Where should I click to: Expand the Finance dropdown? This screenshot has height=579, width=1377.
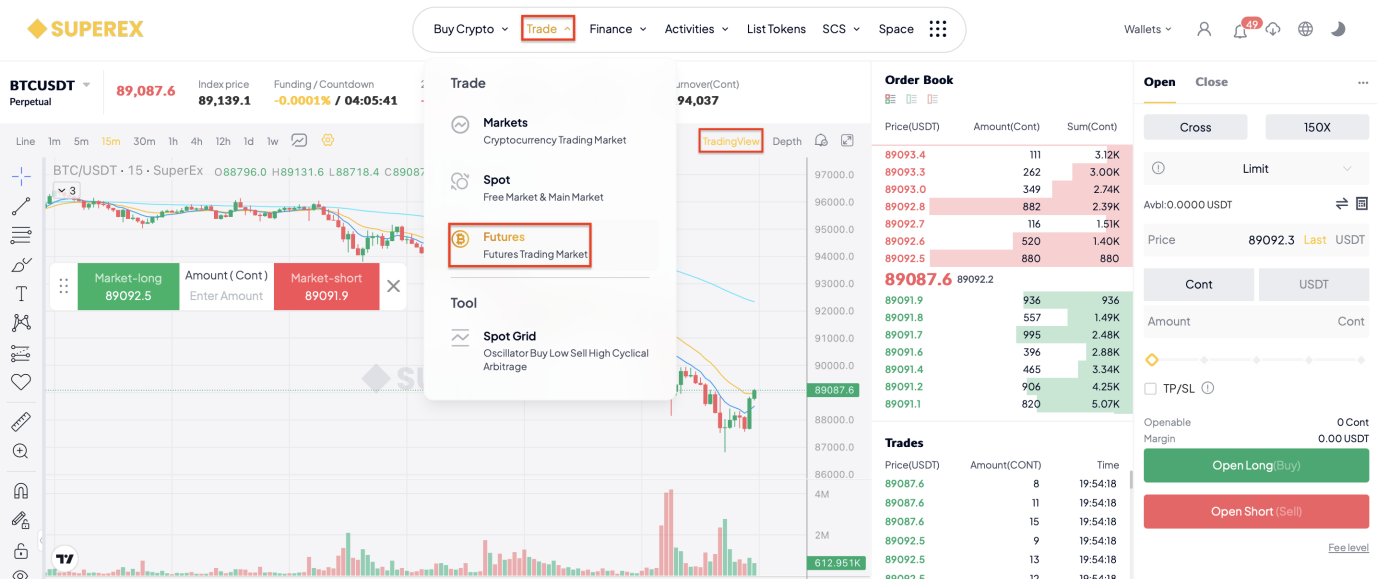618,29
